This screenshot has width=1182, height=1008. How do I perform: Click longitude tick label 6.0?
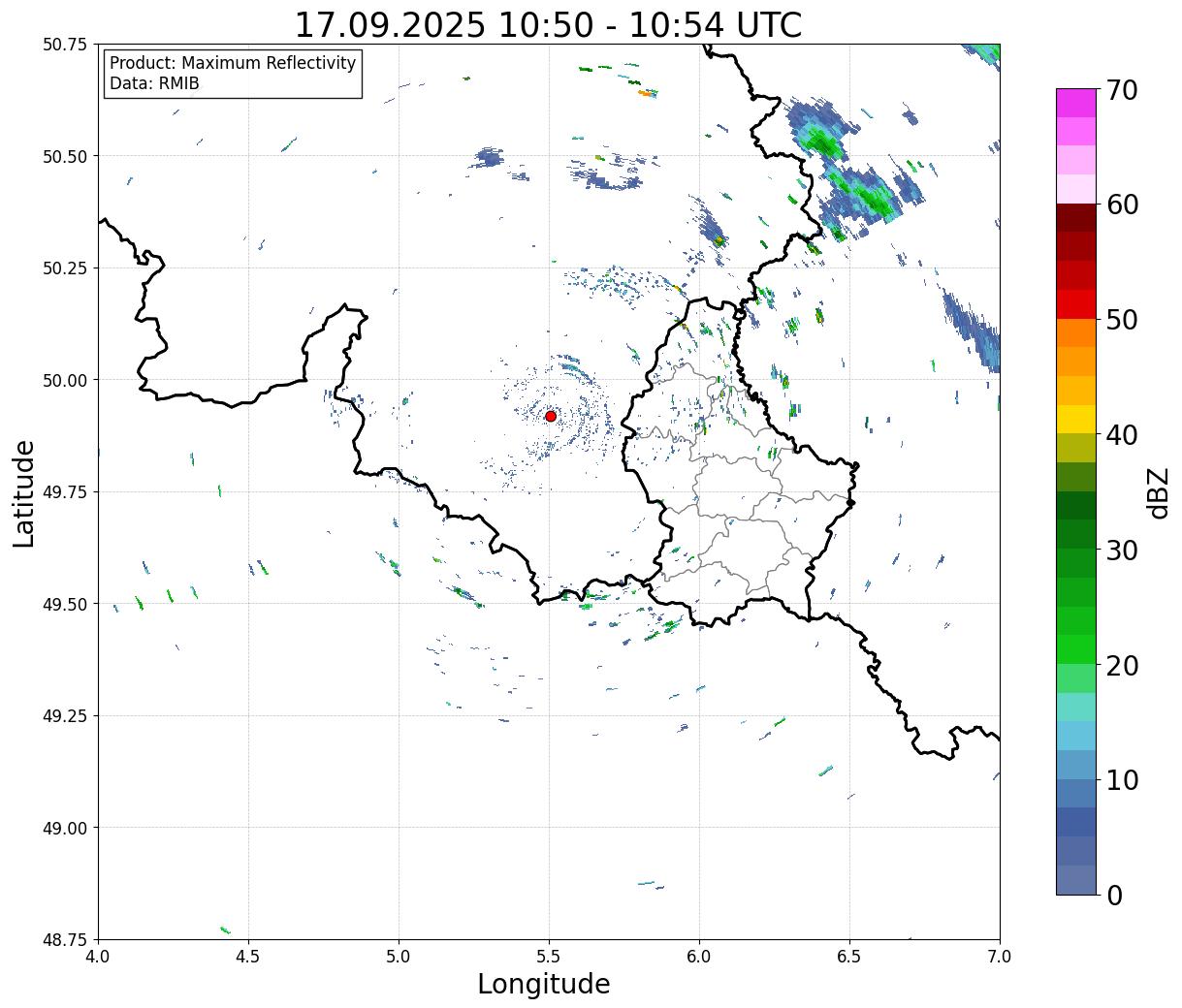pos(699,957)
